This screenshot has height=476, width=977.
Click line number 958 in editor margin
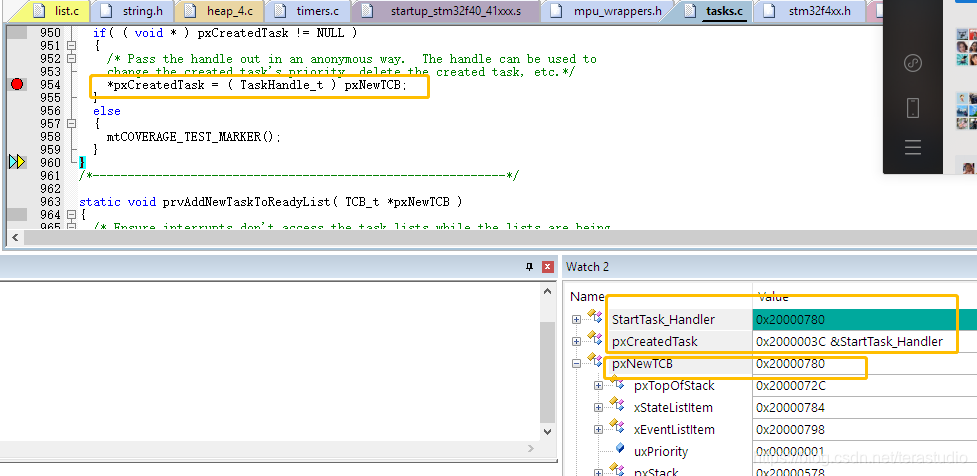point(50,136)
